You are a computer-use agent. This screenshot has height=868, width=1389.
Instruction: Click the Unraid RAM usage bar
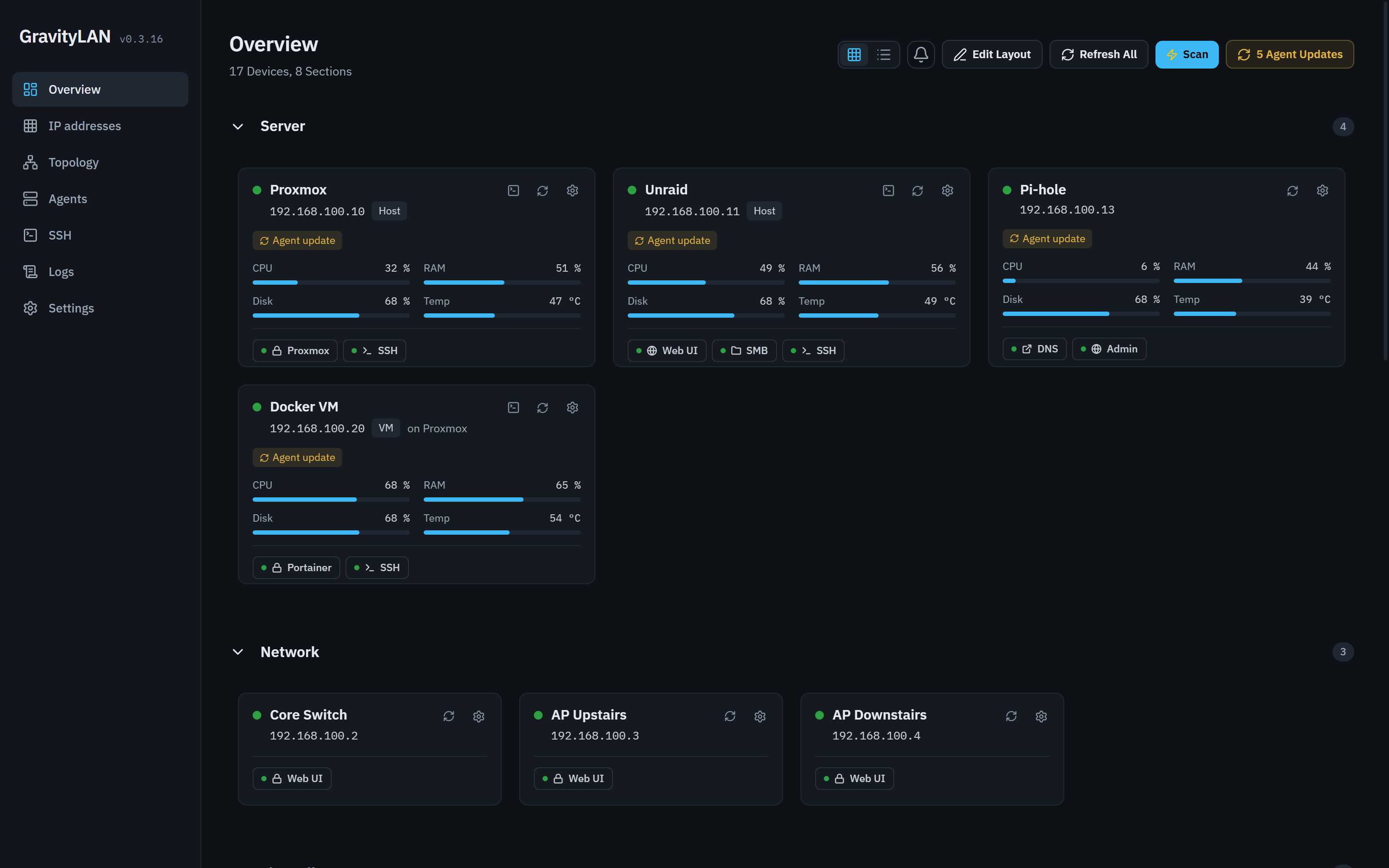(x=877, y=283)
